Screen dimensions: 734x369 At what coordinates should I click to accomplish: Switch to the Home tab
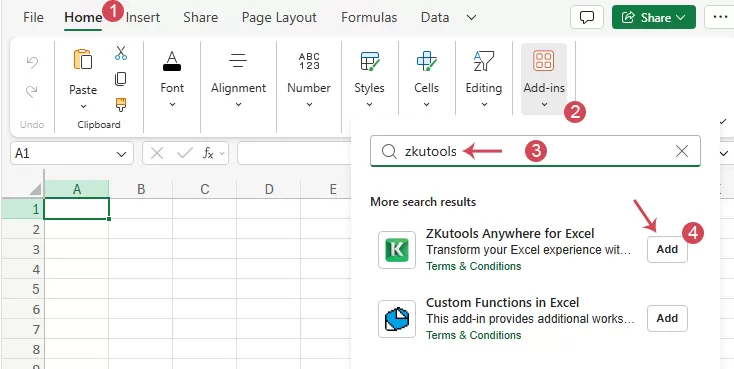[83, 18]
